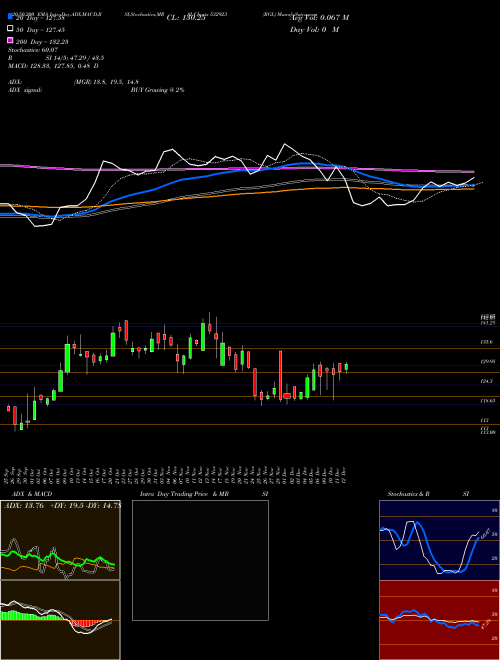Click the 'MACD: 128.33, 127.85, 0.48 D' line
Image resolution: width=500 pixels, height=660 pixels.
tap(53, 66)
